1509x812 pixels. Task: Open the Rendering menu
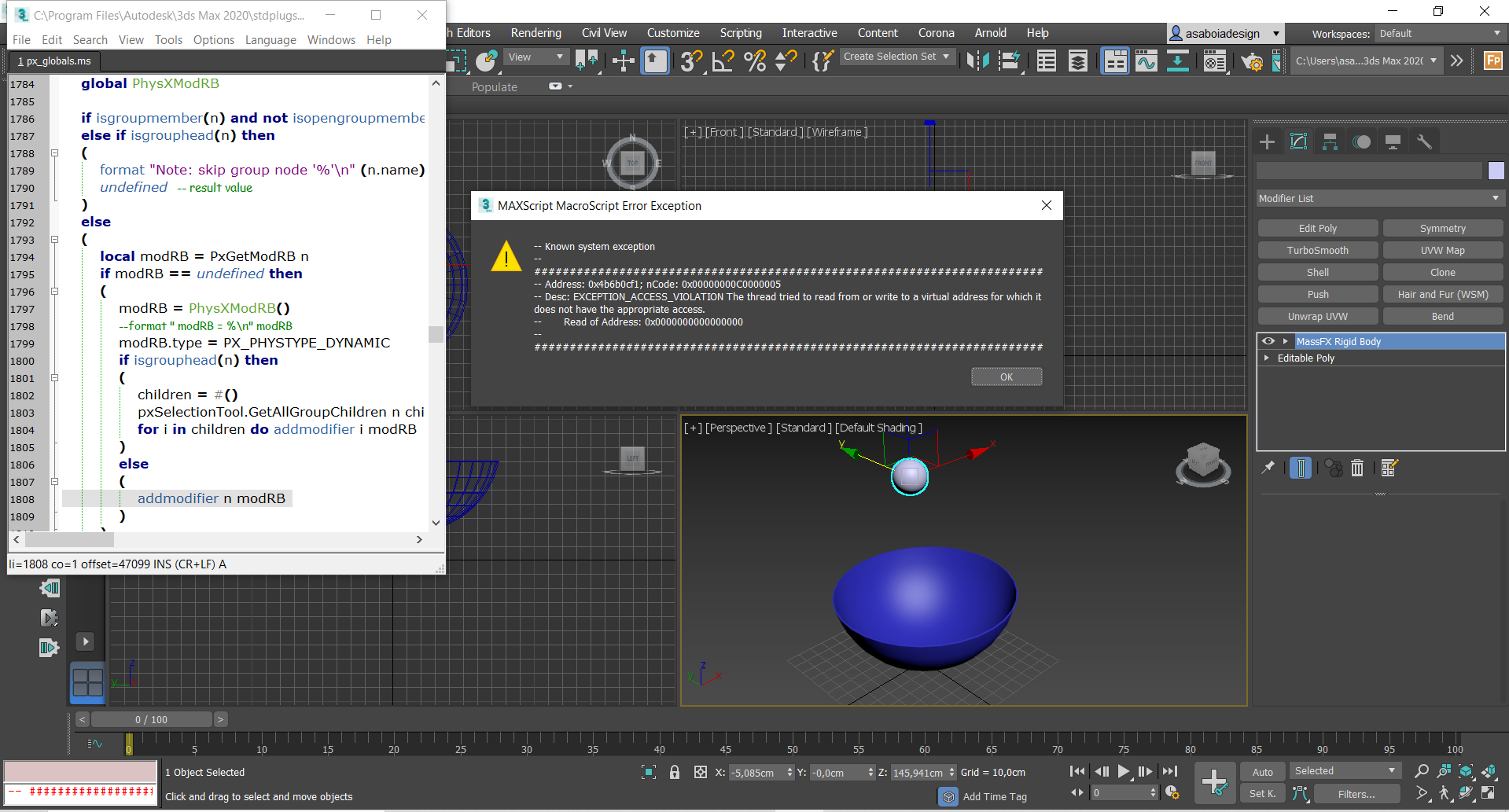536,33
